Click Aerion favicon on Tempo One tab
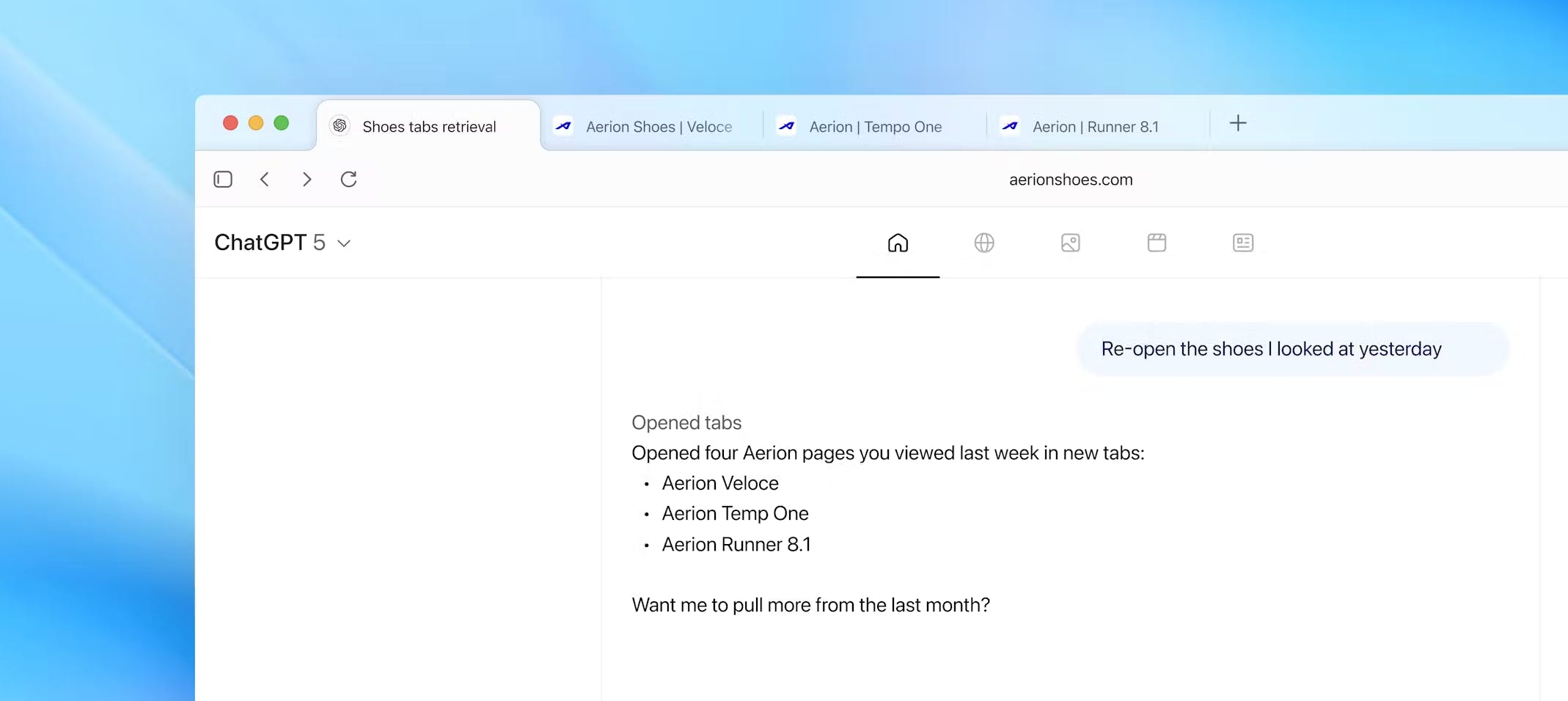 (x=787, y=126)
